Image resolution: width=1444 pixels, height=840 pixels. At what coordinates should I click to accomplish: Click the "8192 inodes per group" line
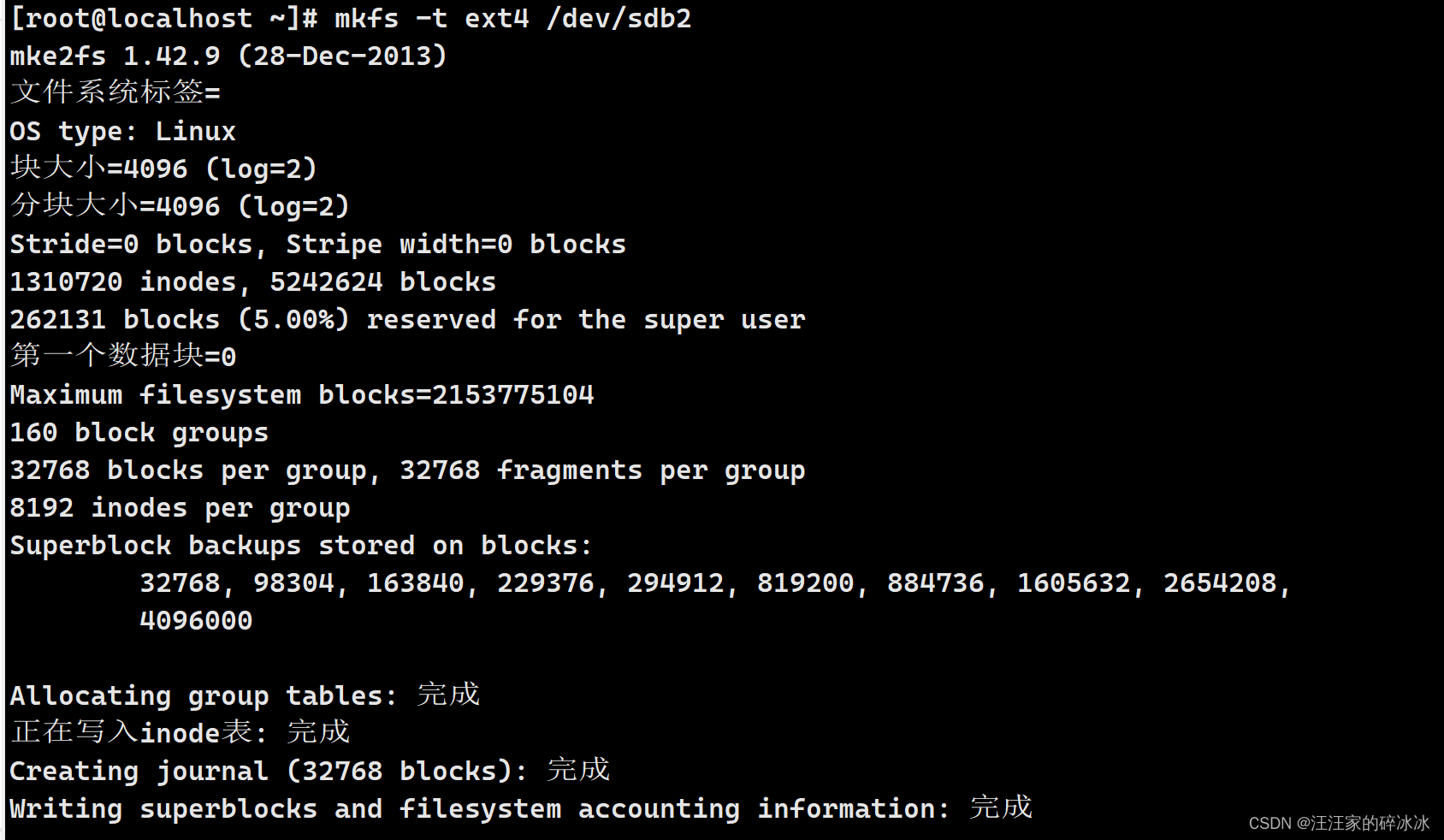click(x=180, y=507)
